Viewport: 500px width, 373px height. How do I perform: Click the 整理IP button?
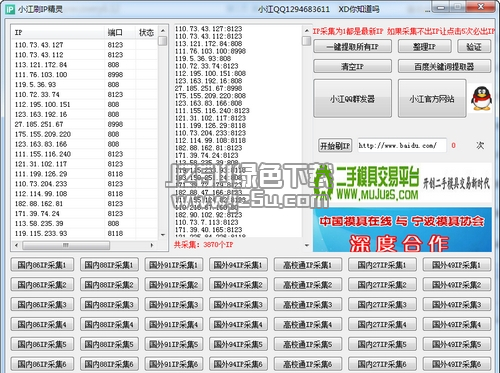click(x=425, y=47)
